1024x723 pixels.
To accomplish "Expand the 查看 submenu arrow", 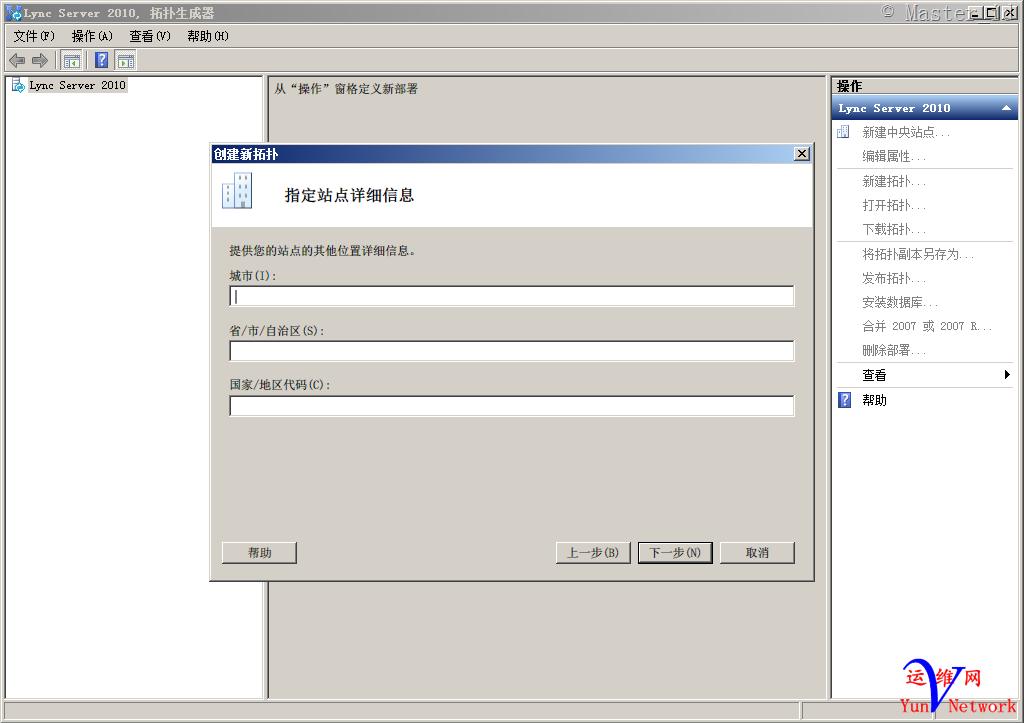I will tap(1007, 374).
